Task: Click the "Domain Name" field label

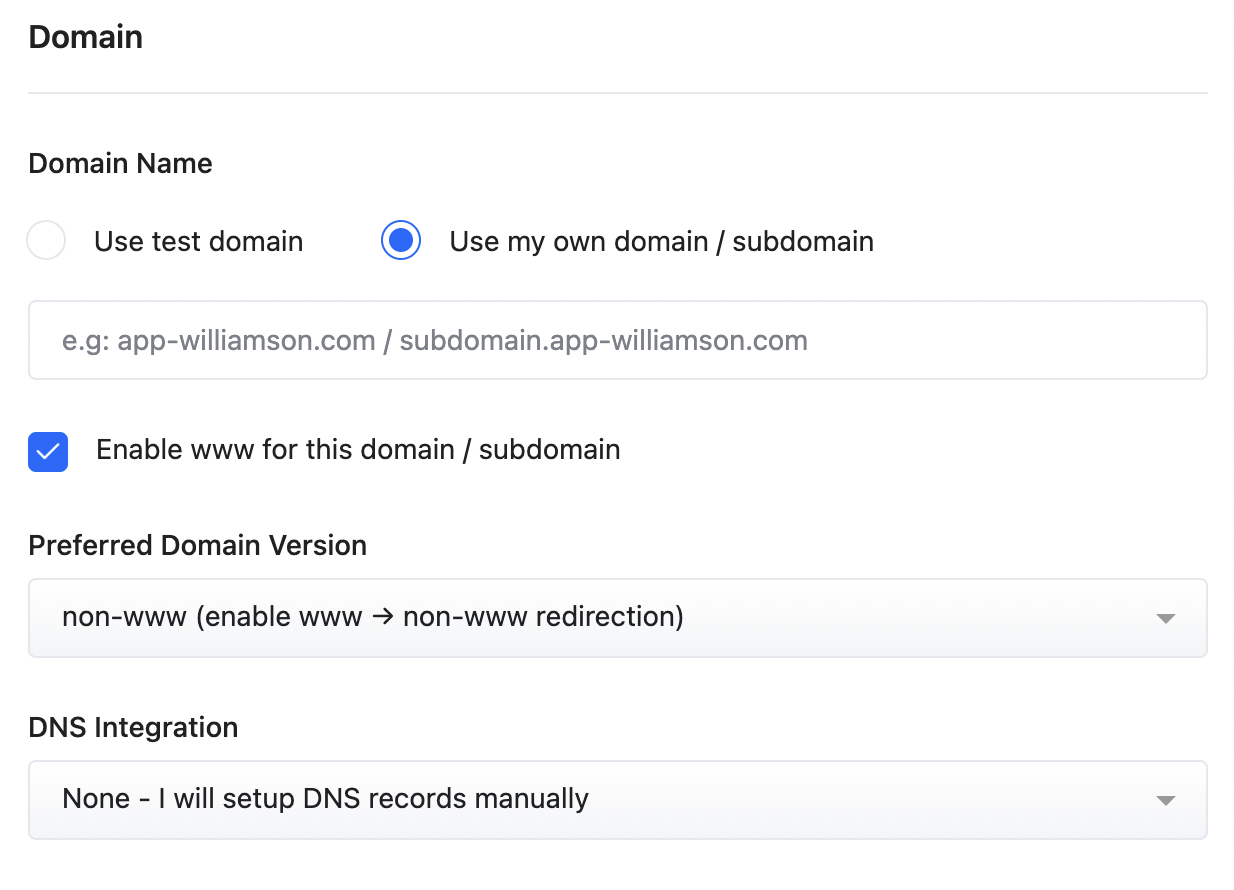Action: coord(120,164)
